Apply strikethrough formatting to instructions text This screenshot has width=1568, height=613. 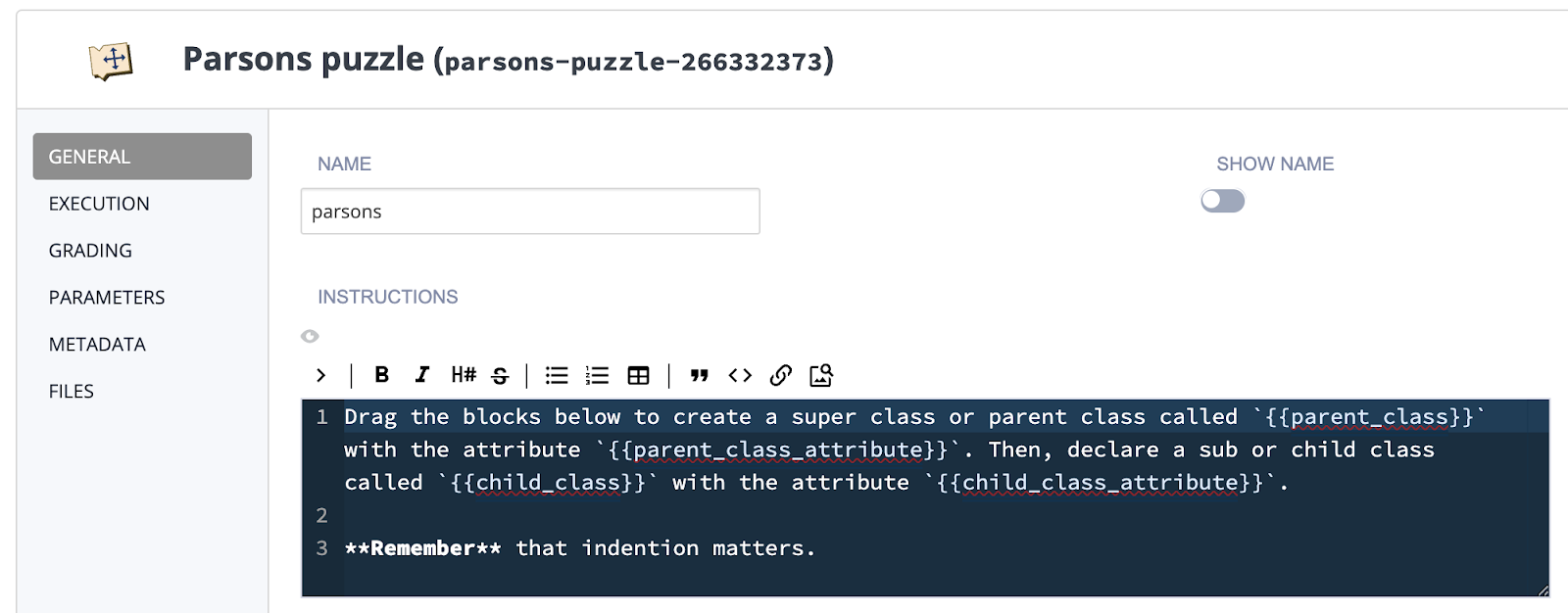coord(499,375)
